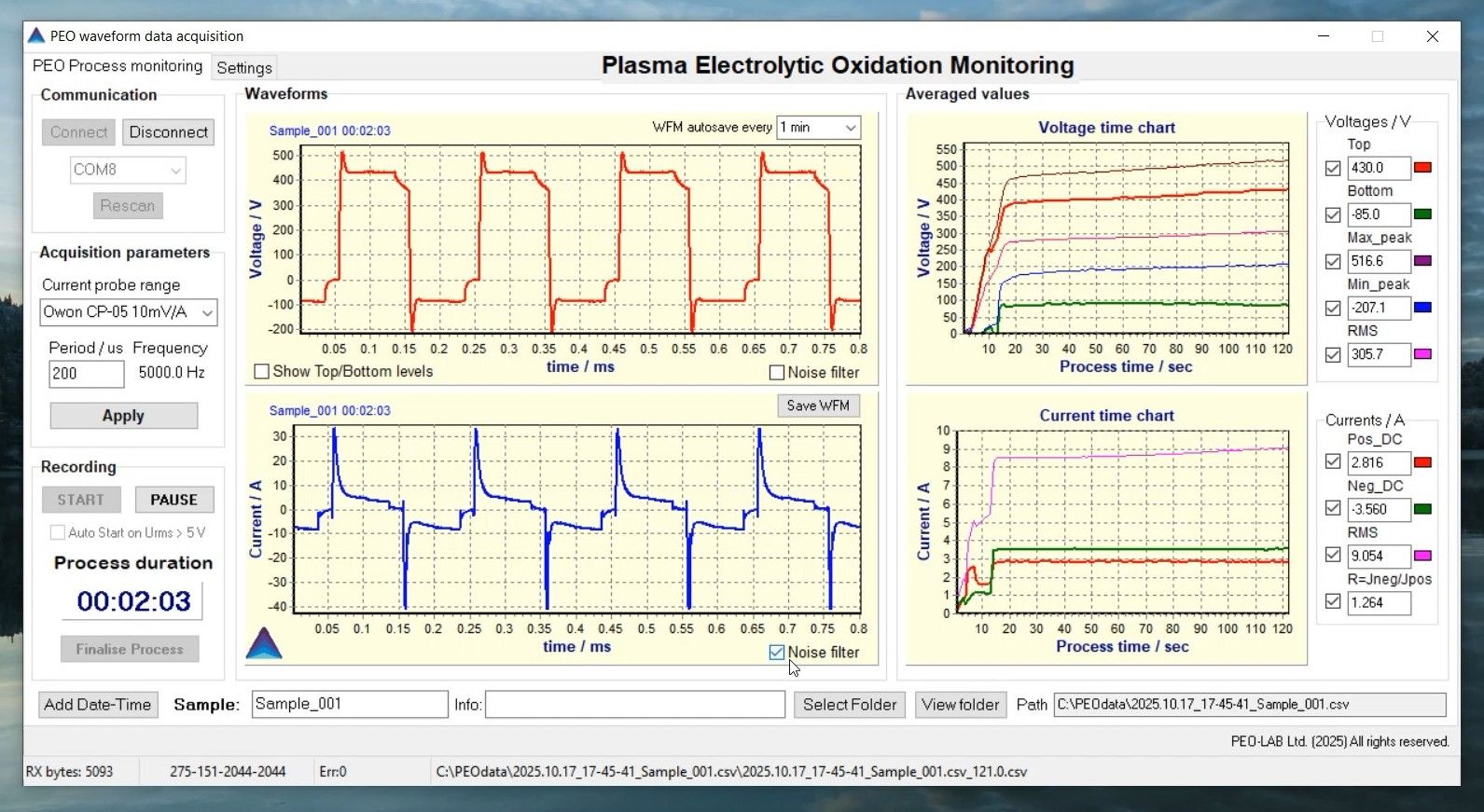The image size is (1484, 812).
Task: Disable Noise filter on current waveform
Action: (x=776, y=653)
